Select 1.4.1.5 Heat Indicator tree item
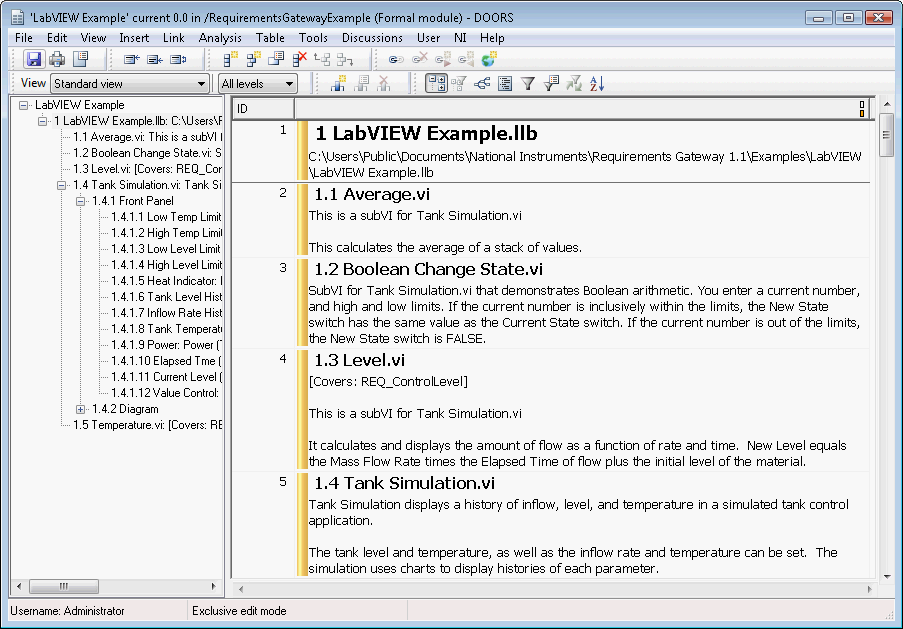 pyautogui.click(x=166, y=281)
